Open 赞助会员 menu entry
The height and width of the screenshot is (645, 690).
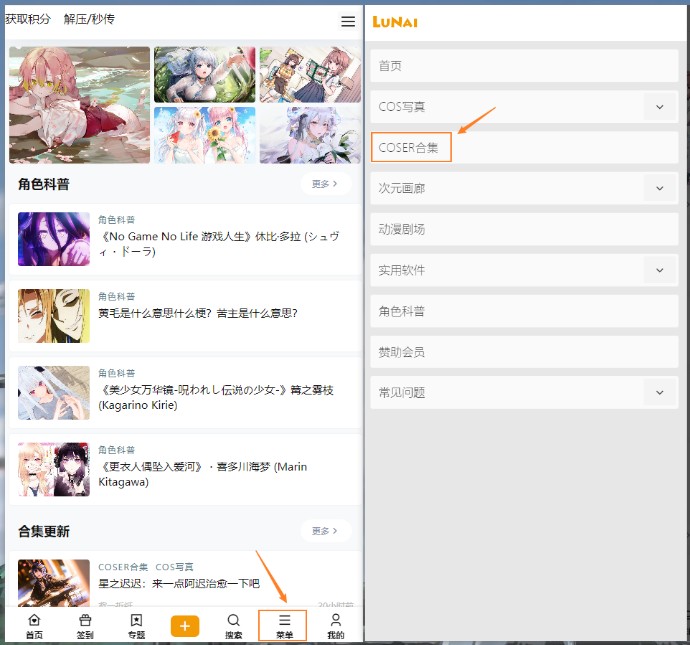(x=402, y=352)
